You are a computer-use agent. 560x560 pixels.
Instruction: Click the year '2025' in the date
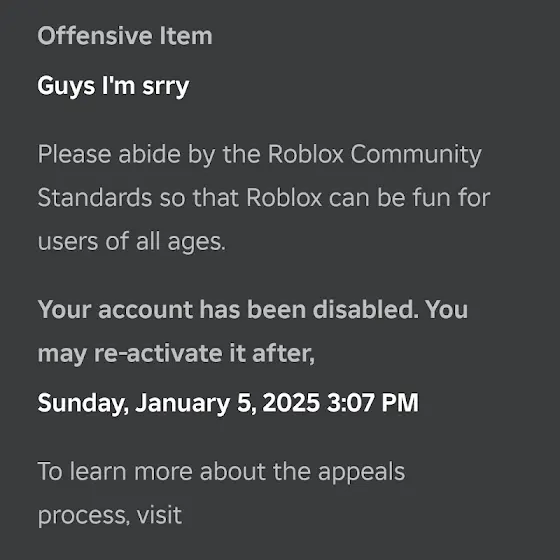(291, 403)
